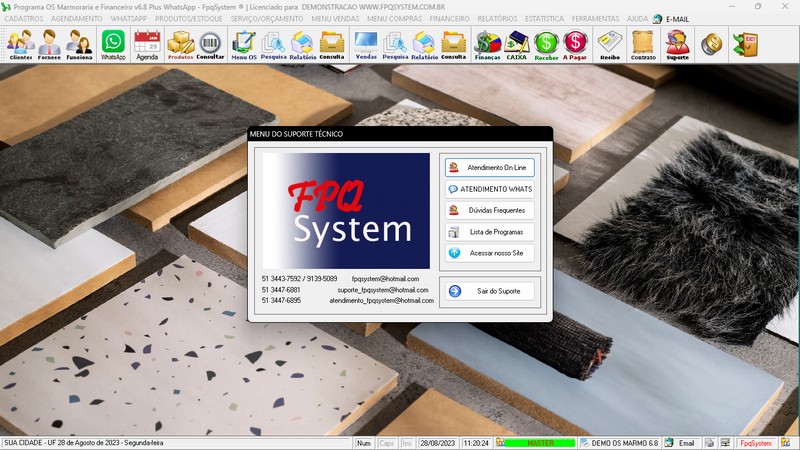
Task: Click the exit door toolbar icon
Action: 745,44
